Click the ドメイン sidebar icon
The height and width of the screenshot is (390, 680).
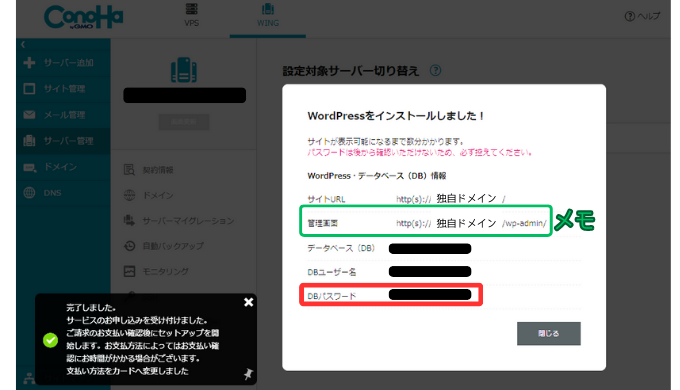[x=29, y=167]
